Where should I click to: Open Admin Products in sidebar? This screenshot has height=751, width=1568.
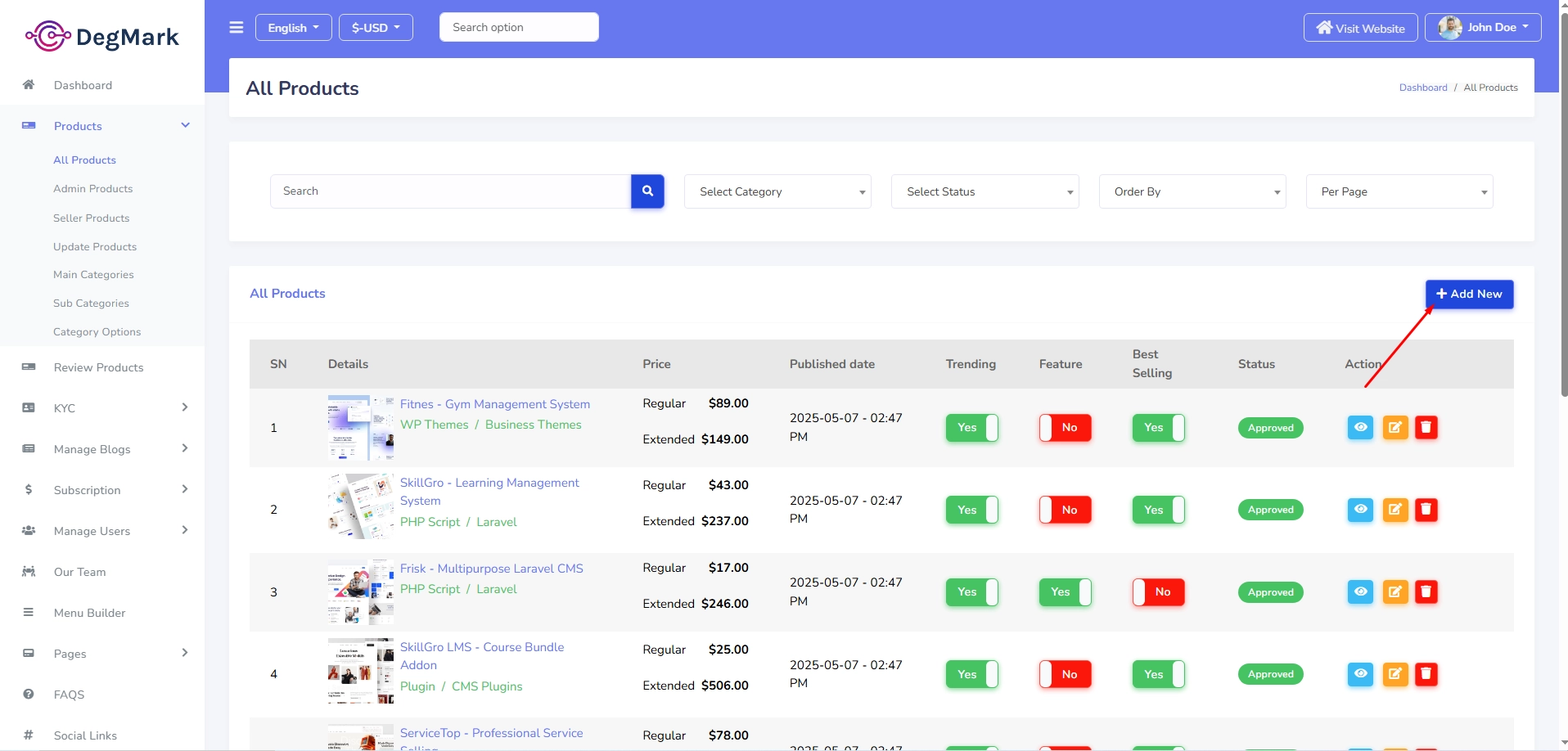point(92,188)
